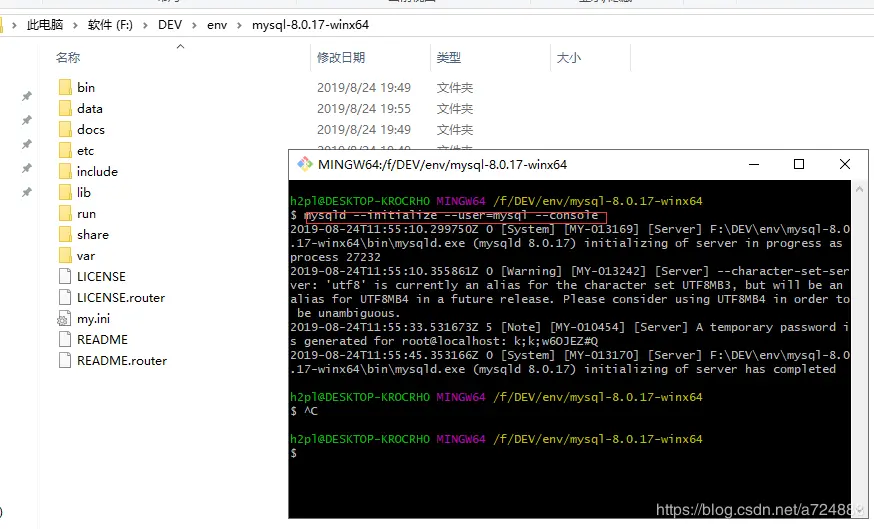Image resolution: width=874 pixels, height=529 pixels.
Task: Click the ^C line in terminal
Action: click(304, 411)
